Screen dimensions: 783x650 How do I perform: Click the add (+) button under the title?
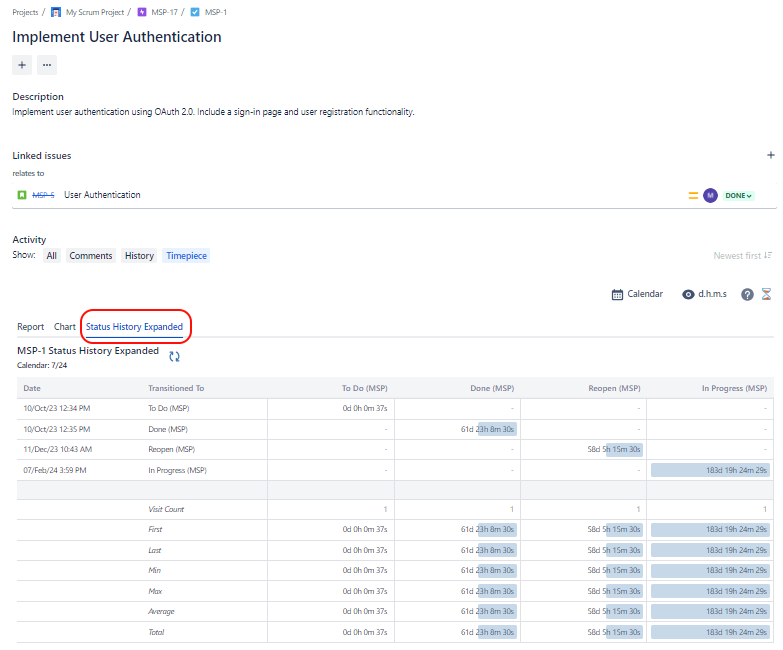pos(22,65)
